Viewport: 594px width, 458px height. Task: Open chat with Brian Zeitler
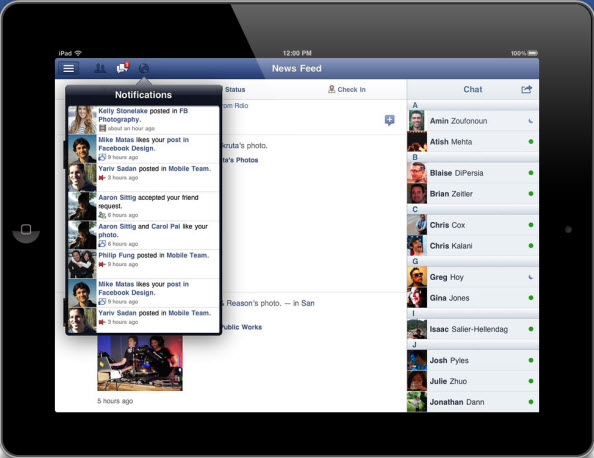473,194
